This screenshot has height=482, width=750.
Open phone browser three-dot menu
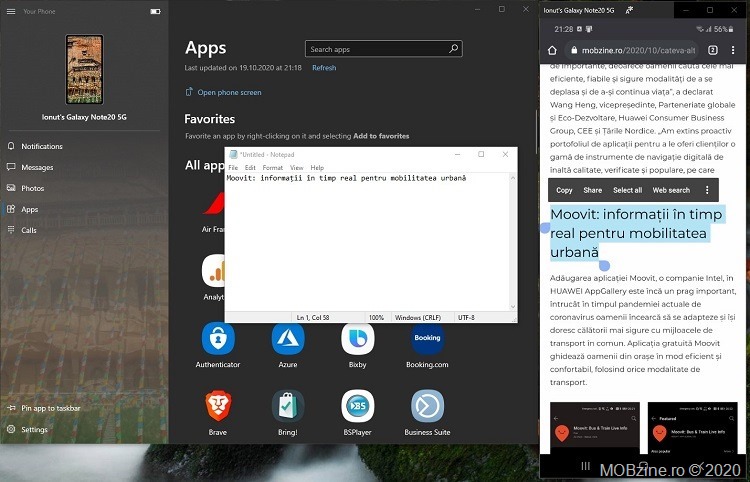coord(733,50)
